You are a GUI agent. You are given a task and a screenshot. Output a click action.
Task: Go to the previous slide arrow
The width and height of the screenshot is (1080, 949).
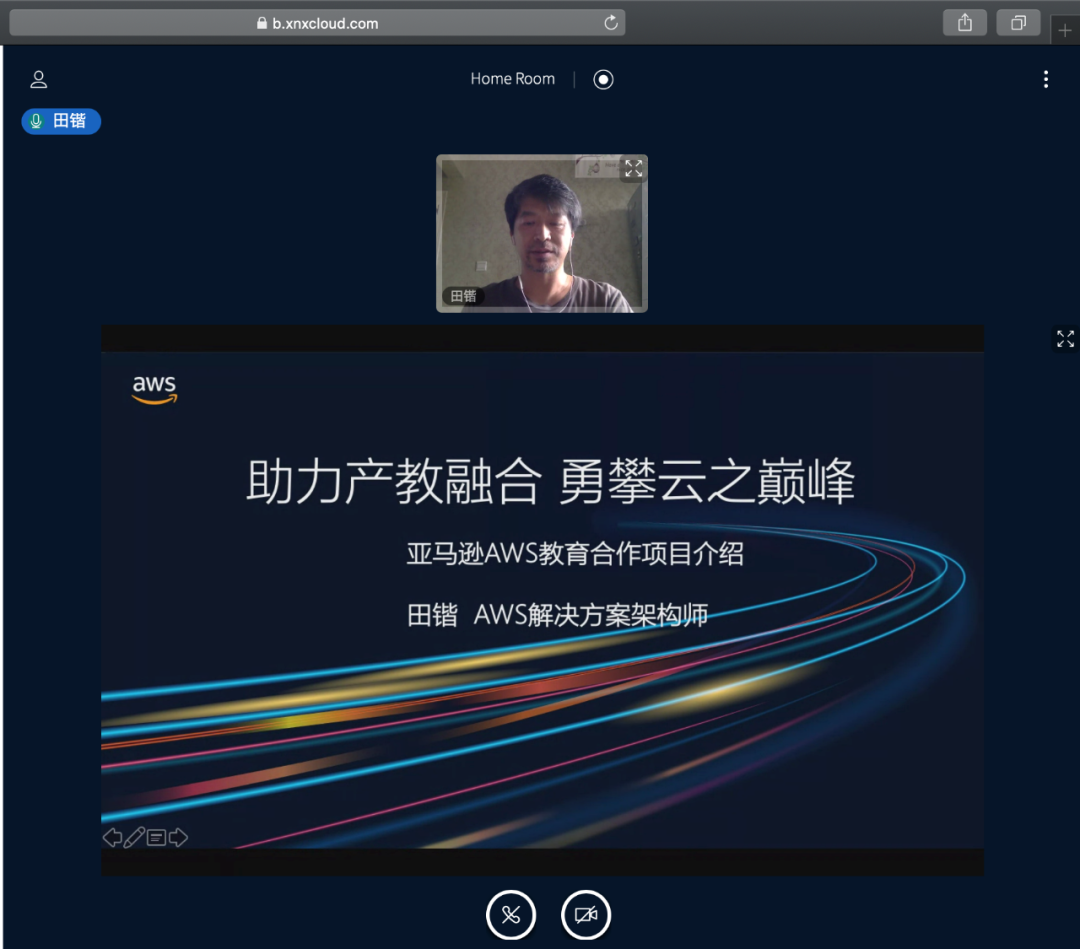(x=112, y=837)
